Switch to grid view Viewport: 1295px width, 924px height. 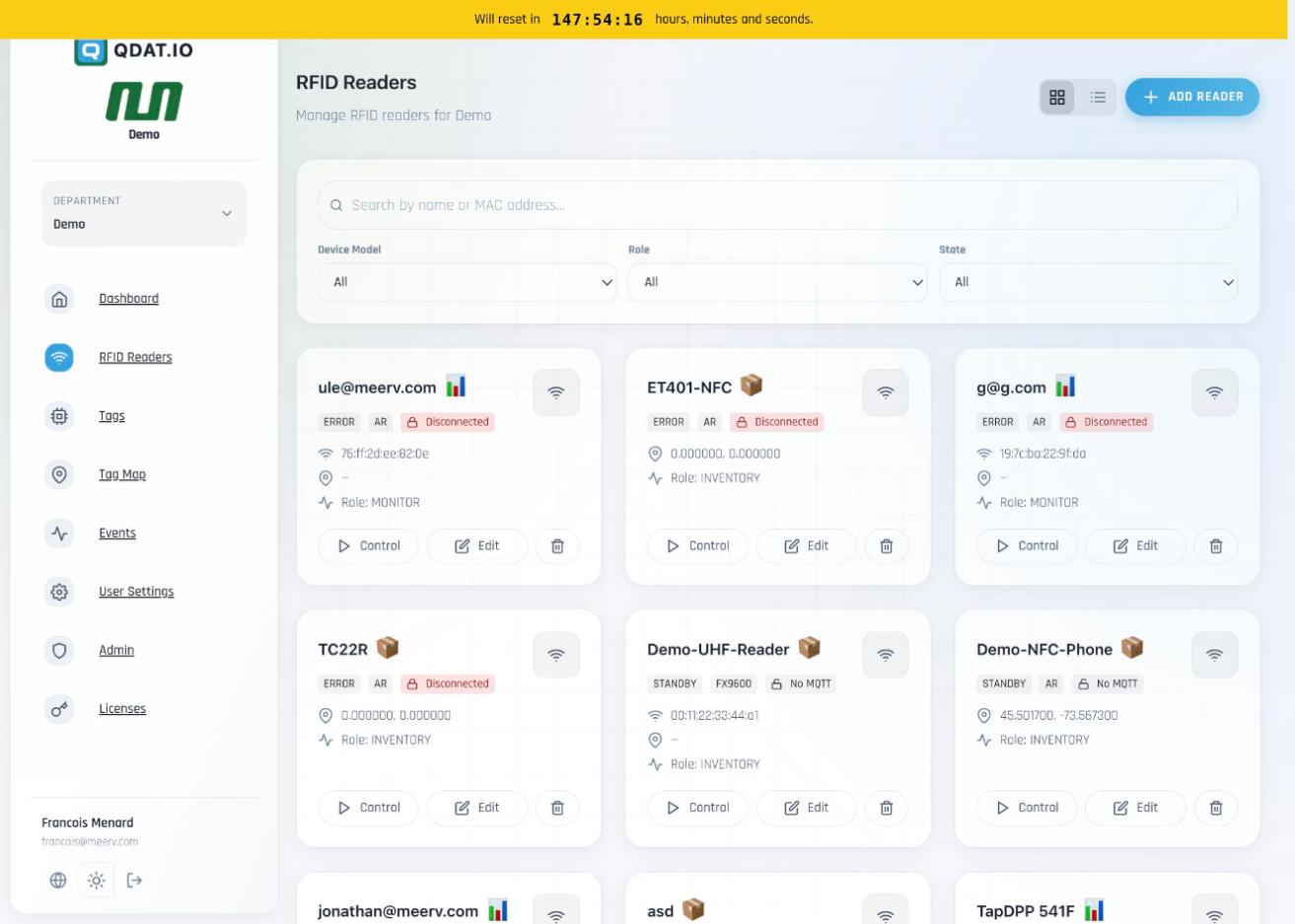tap(1057, 97)
